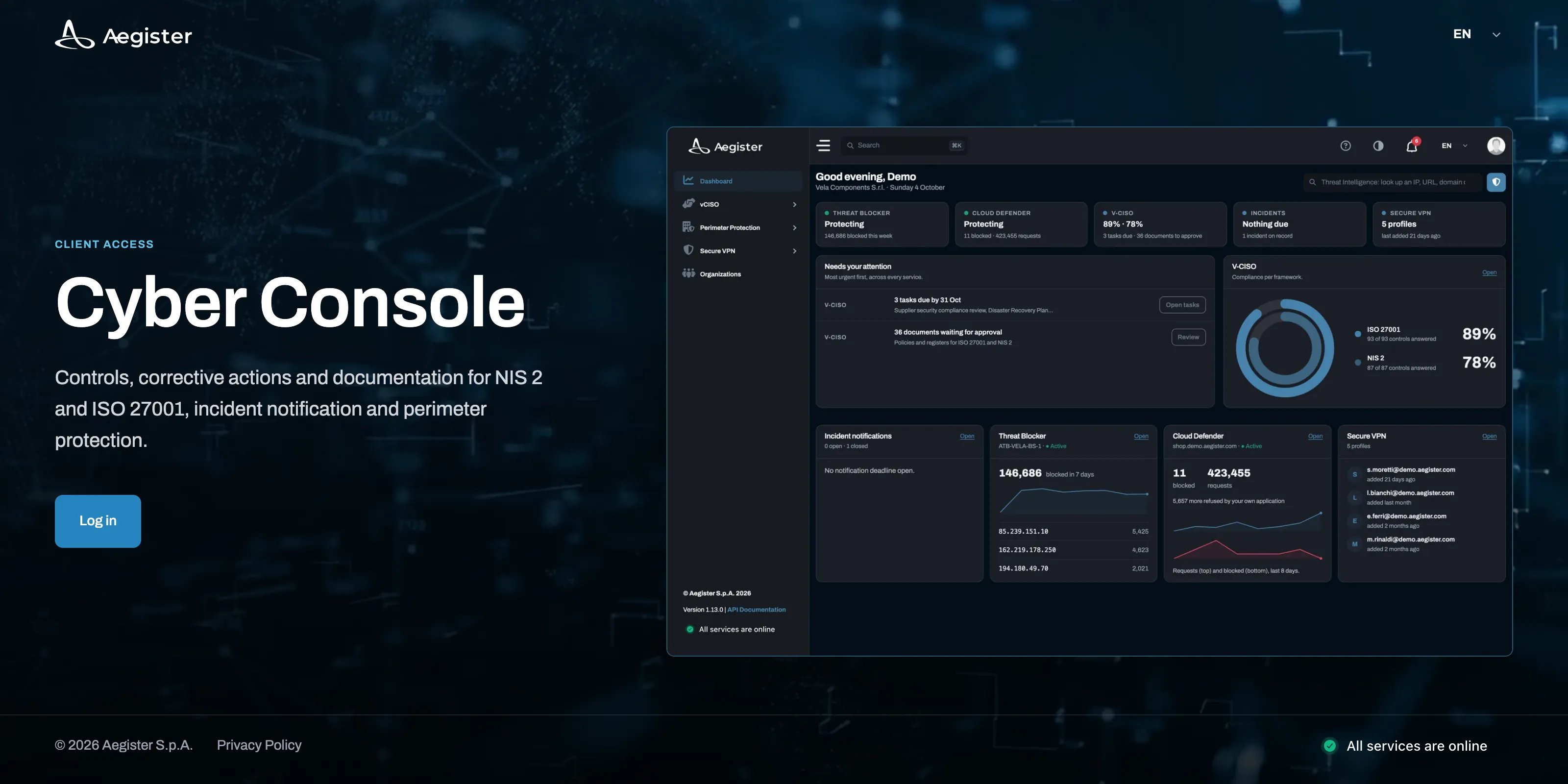Open the page header EN language dropdown
The width and height of the screenshot is (1568, 784).
(x=1477, y=34)
